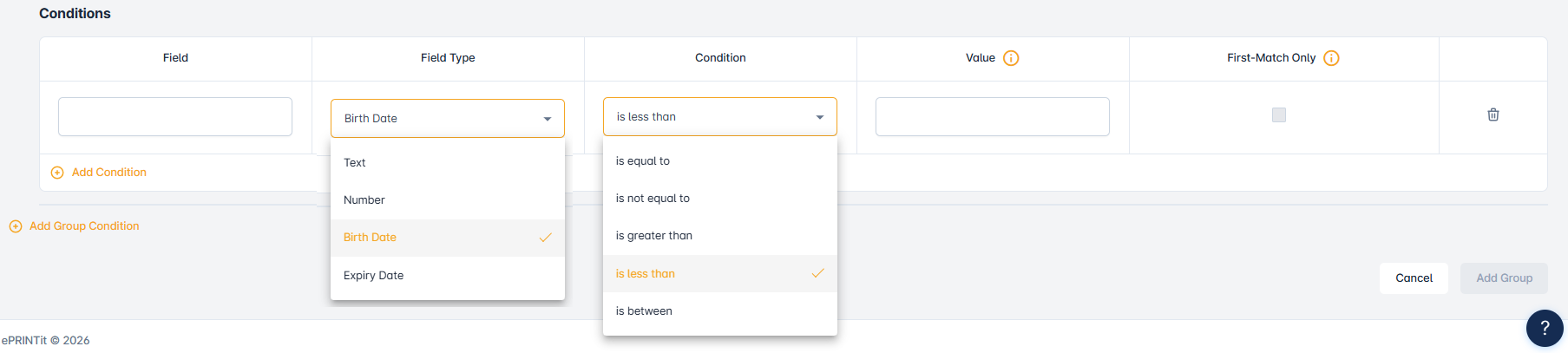Viewport: 1568px width, 353px height.
Task: Choose is greater than from condition list
Action: pyautogui.click(x=654, y=236)
